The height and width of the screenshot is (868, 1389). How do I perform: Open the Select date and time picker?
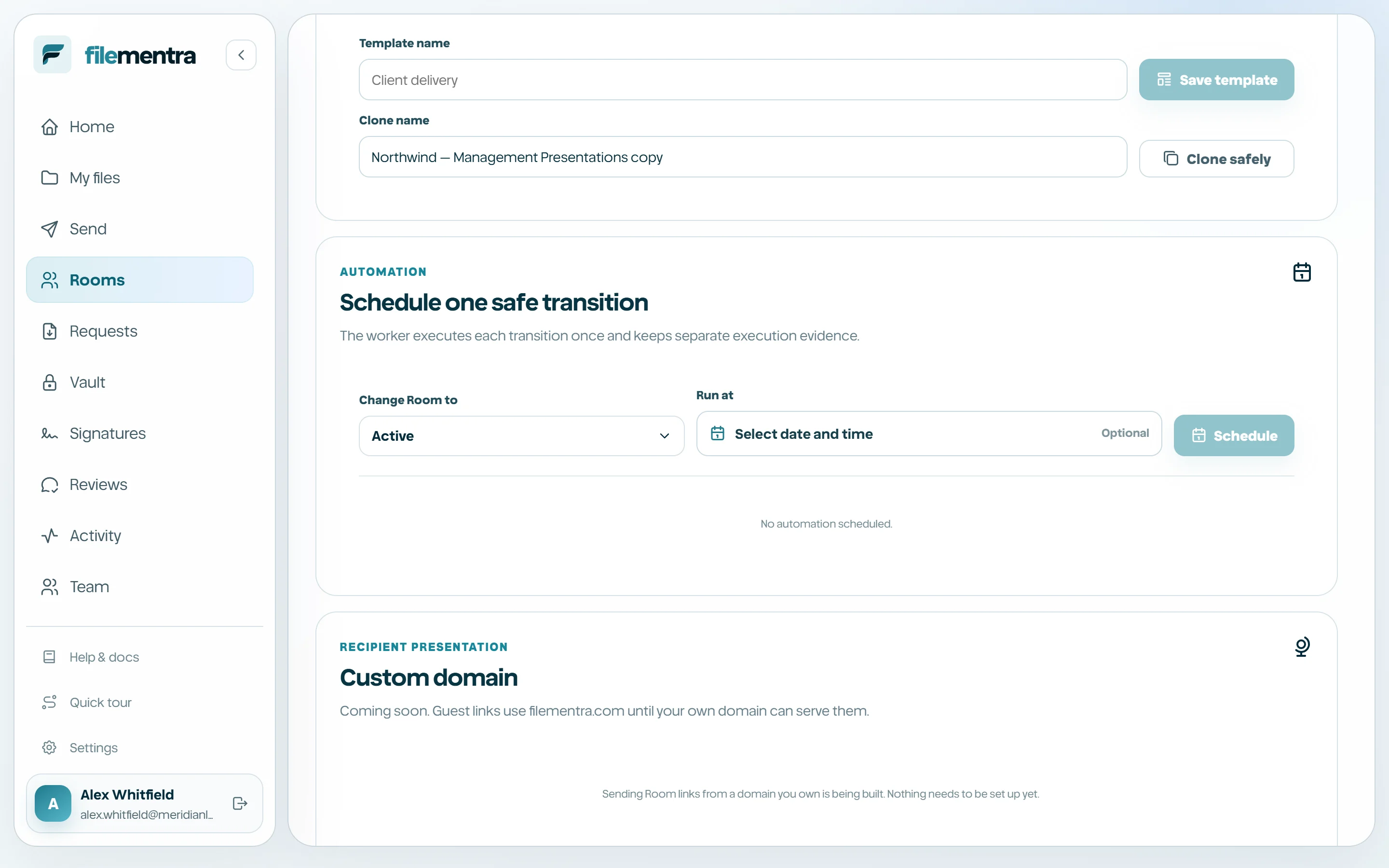pos(929,434)
